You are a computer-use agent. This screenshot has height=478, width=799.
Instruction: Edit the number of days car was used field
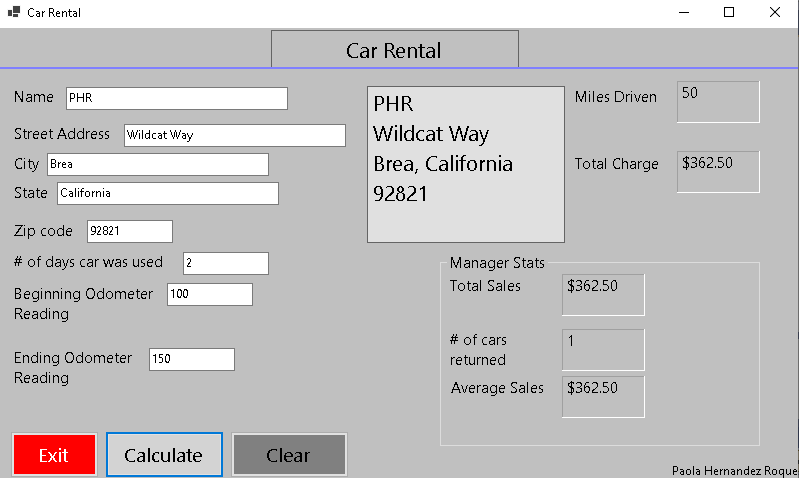point(226,263)
